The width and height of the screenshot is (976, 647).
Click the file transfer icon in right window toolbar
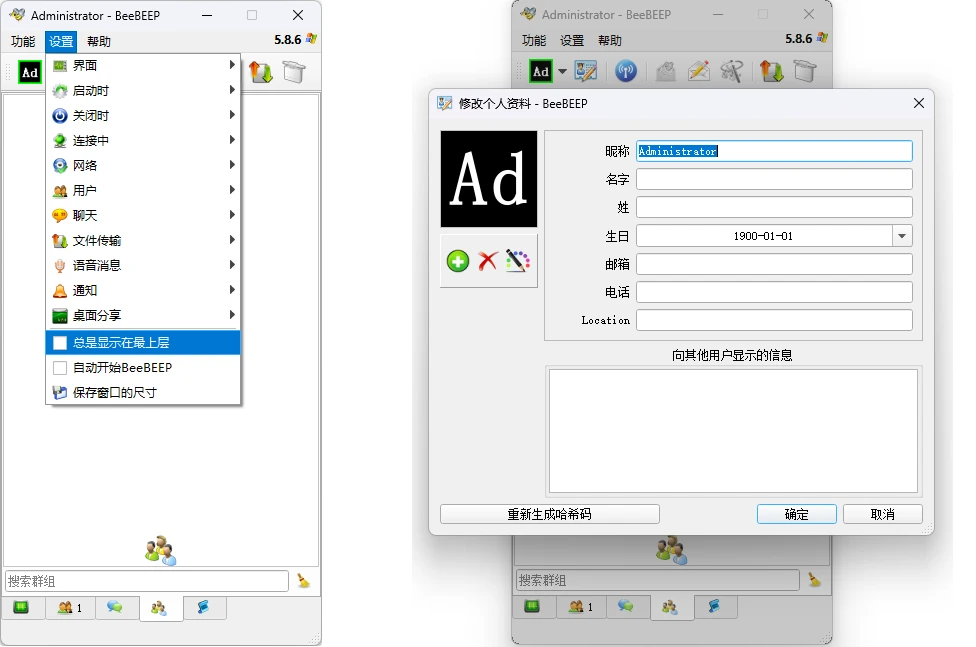(x=771, y=71)
